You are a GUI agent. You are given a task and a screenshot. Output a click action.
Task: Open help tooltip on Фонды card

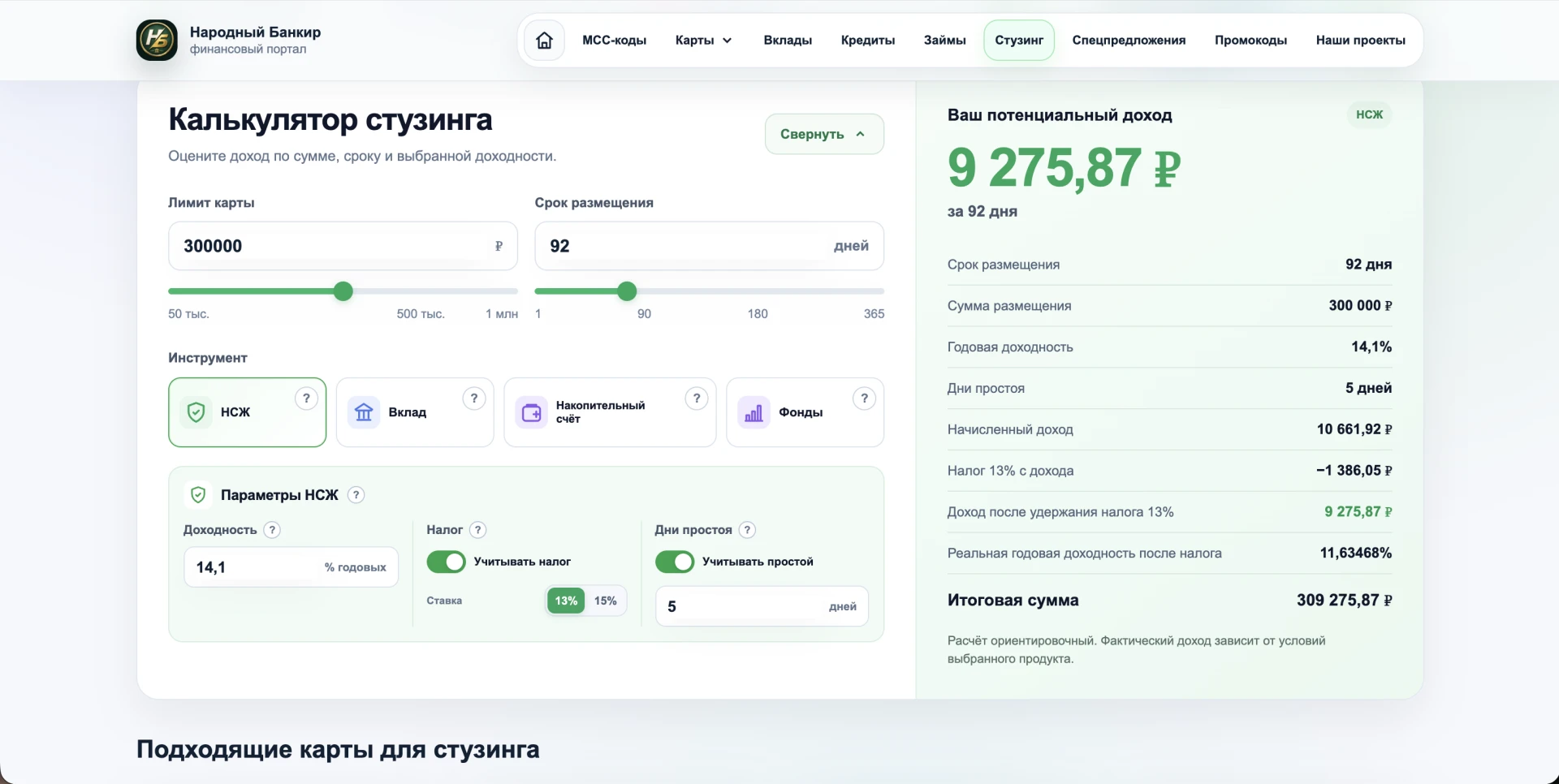tap(865, 398)
